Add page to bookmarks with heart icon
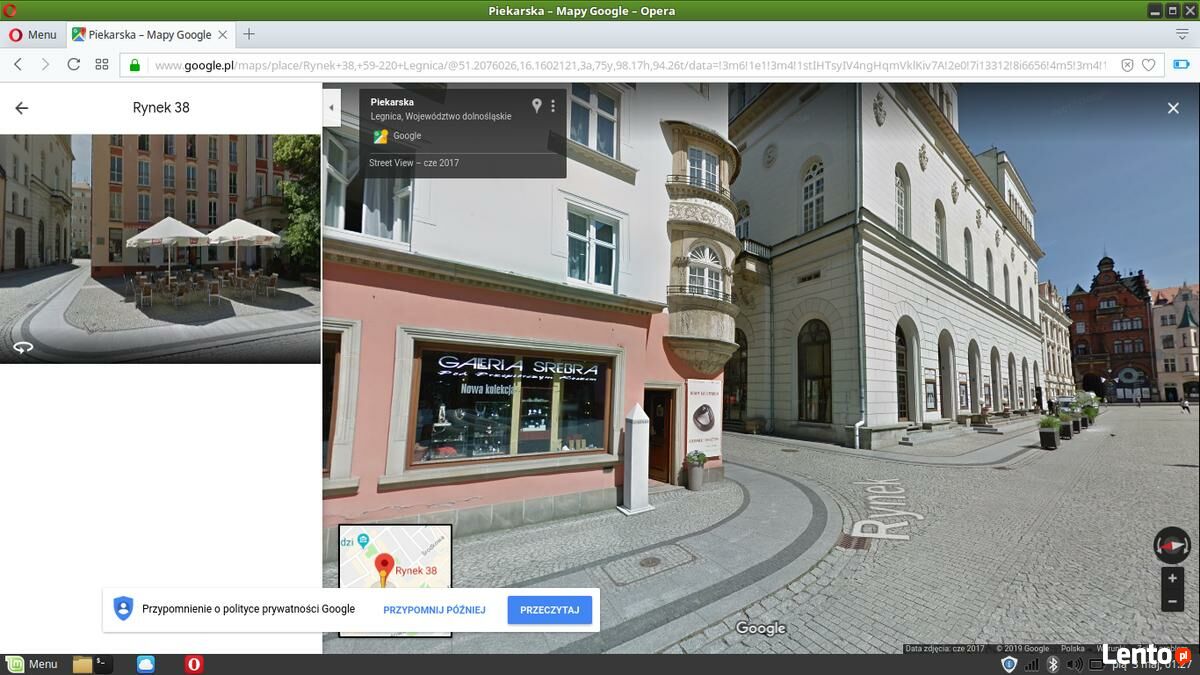 click(x=1149, y=65)
